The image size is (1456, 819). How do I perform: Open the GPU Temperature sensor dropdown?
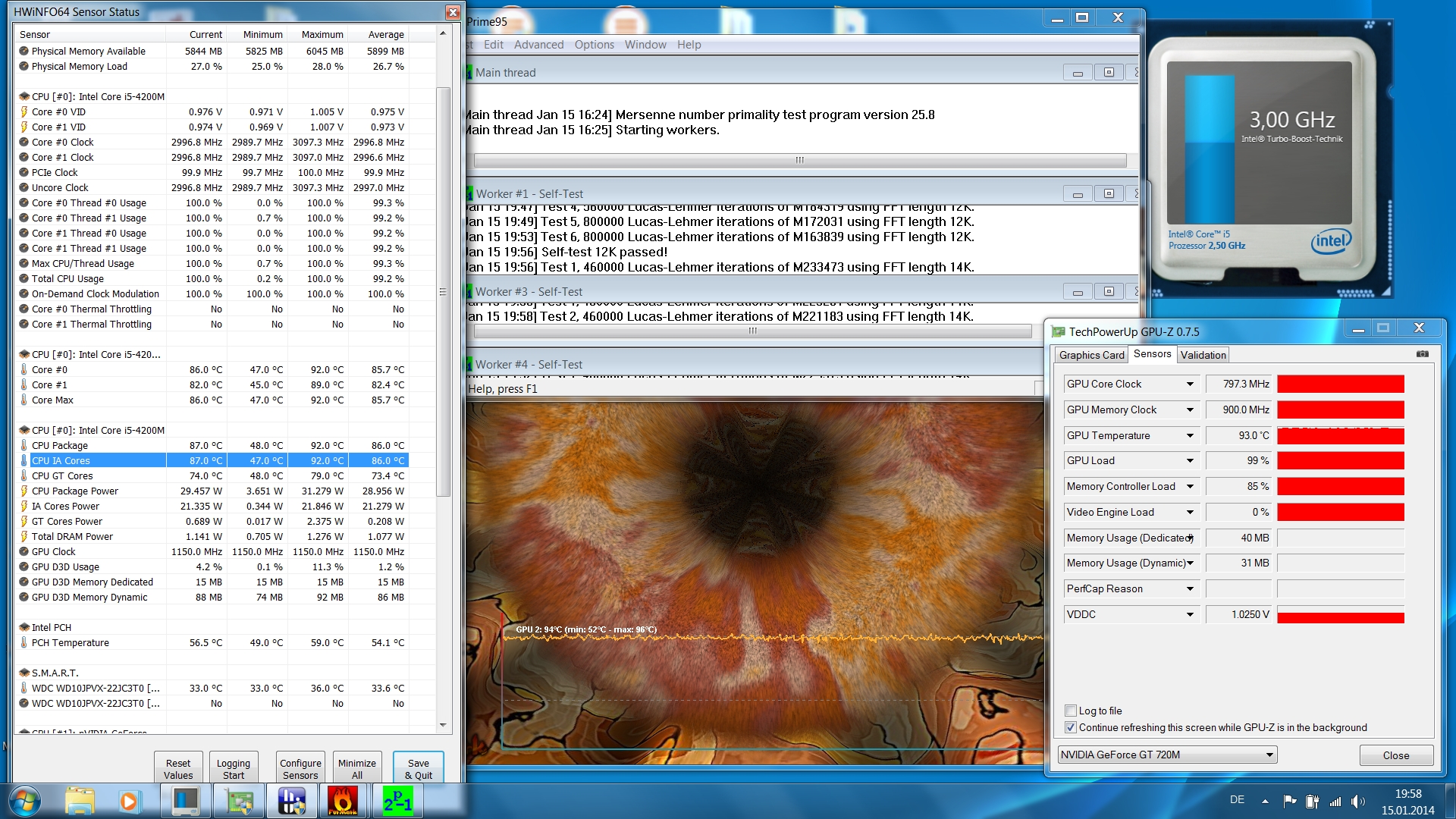[x=1190, y=435]
